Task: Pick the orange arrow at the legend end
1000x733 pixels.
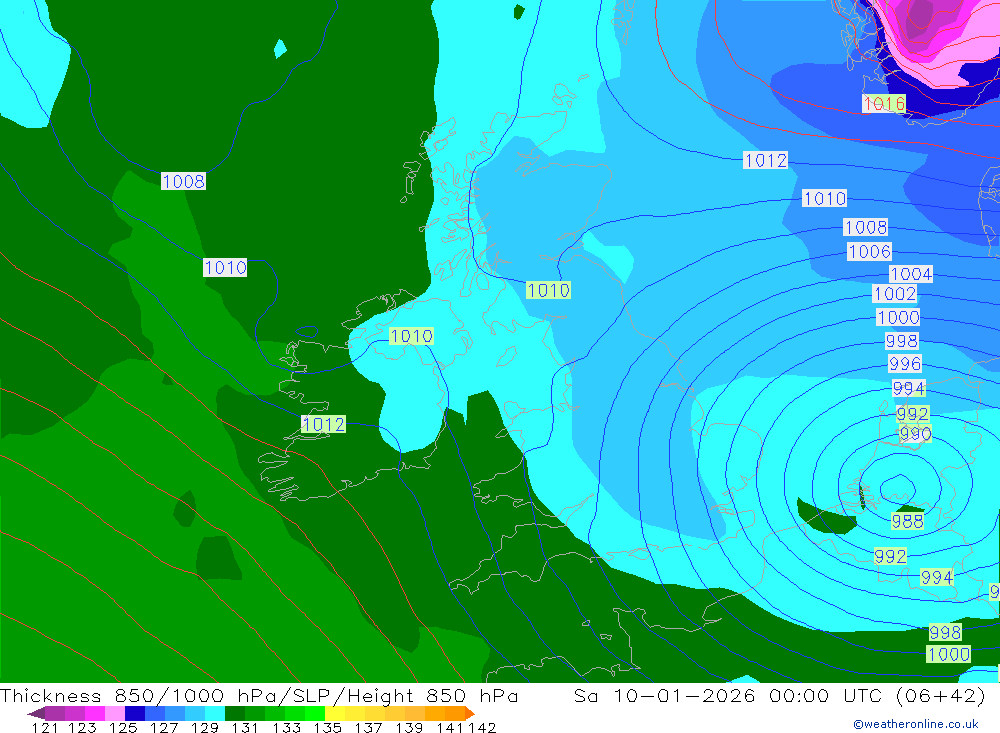Action: [469, 713]
